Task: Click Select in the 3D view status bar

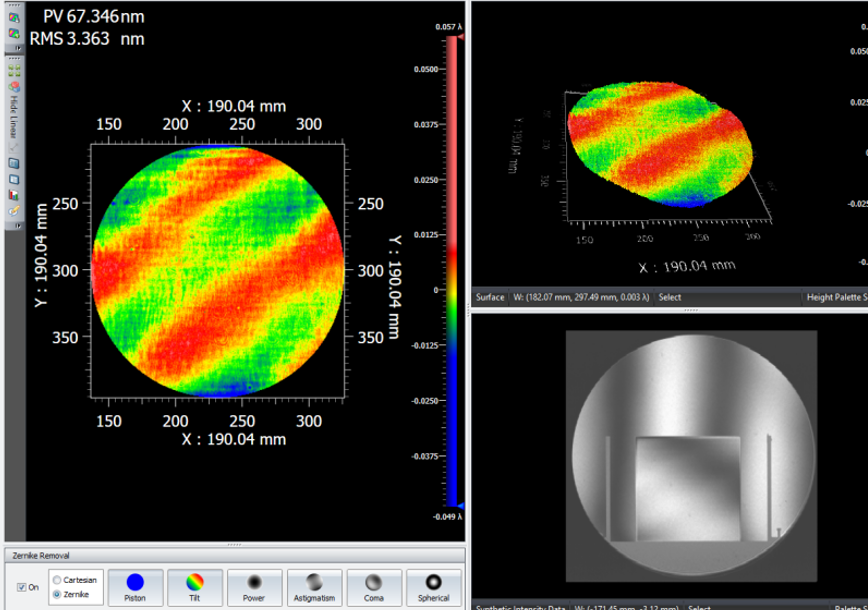Action: click(x=669, y=297)
